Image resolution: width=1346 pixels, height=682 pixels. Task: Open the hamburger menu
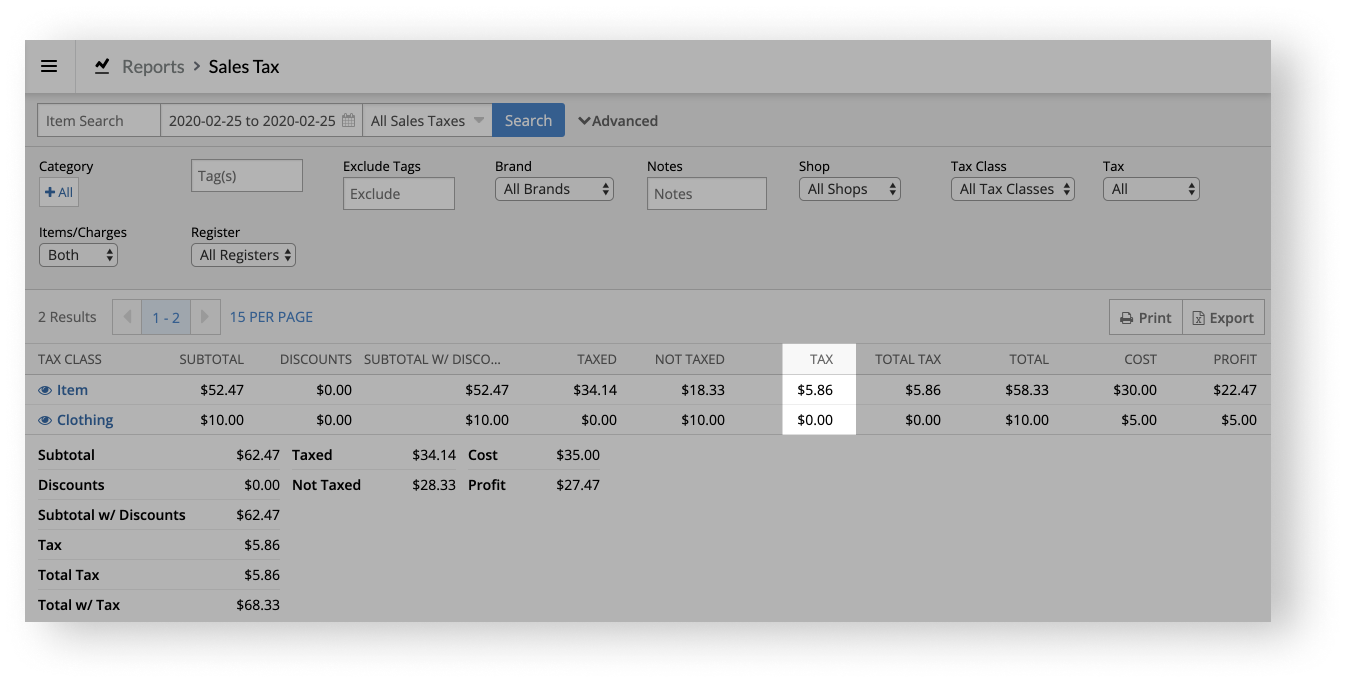pyautogui.click(x=49, y=67)
